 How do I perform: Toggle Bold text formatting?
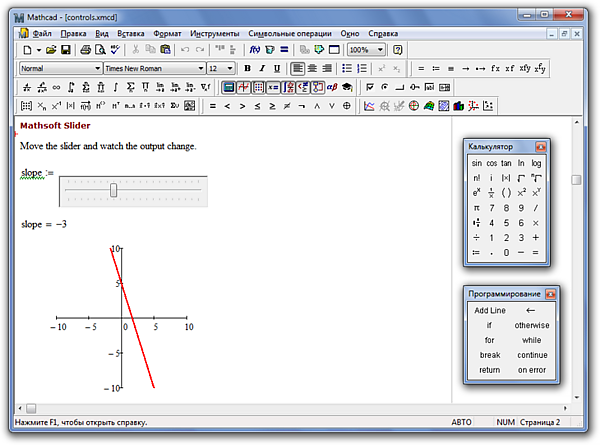click(x=246, y=68)
